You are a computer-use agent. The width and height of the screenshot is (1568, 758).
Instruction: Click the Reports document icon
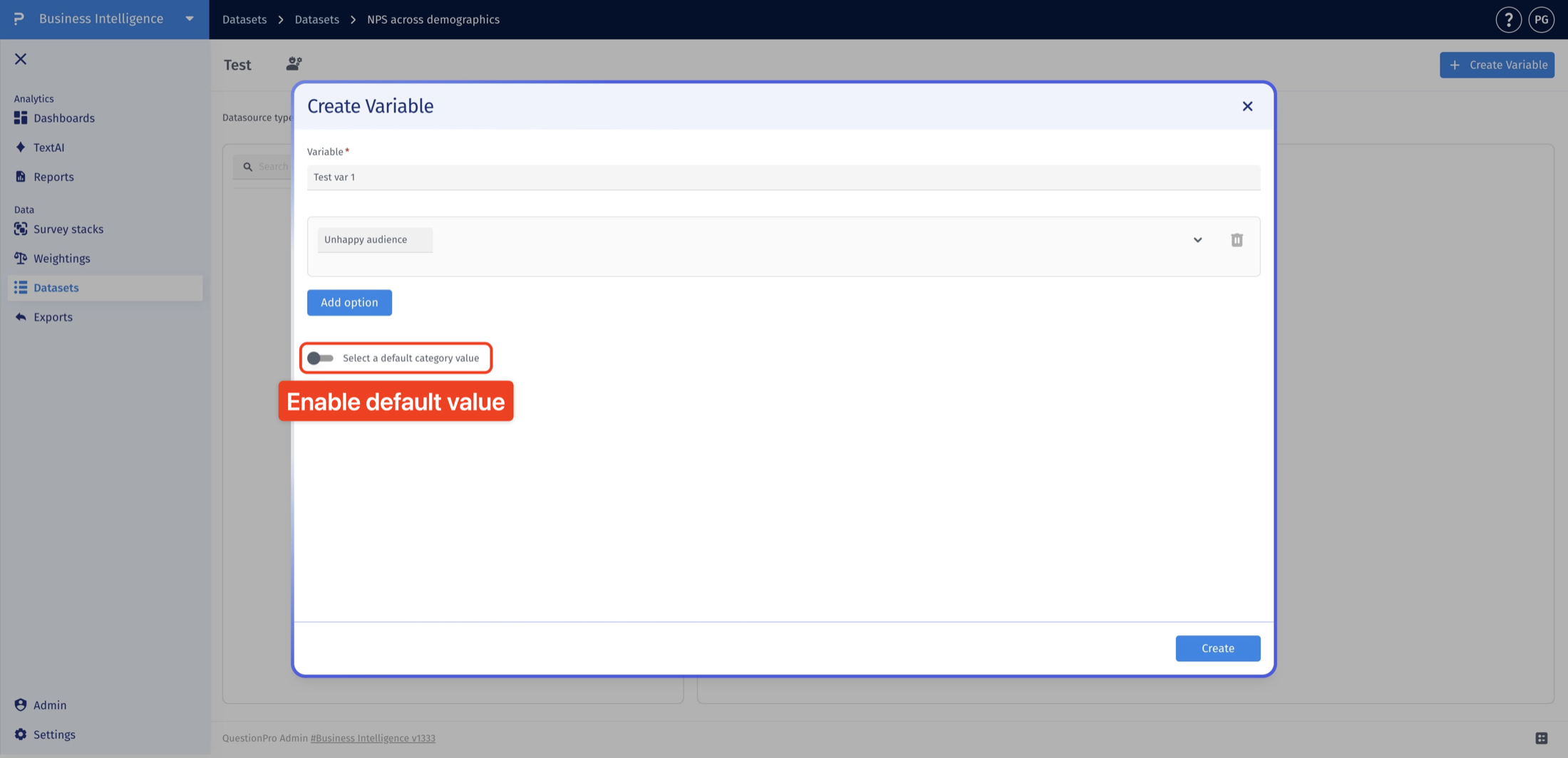tap(21, 176)
